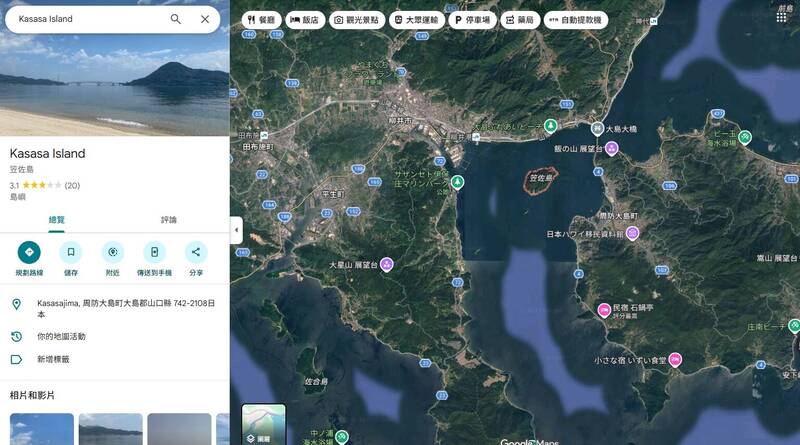Click the 民宿 石鍋亭 lodging marker
This screenshot has width=800, height=445.
(604, 310)
